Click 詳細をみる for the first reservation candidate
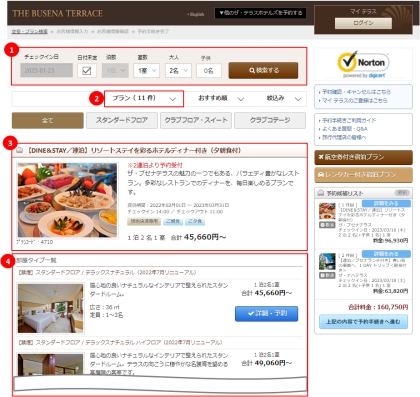Viewport: 420px width, 397px height. 386,203
